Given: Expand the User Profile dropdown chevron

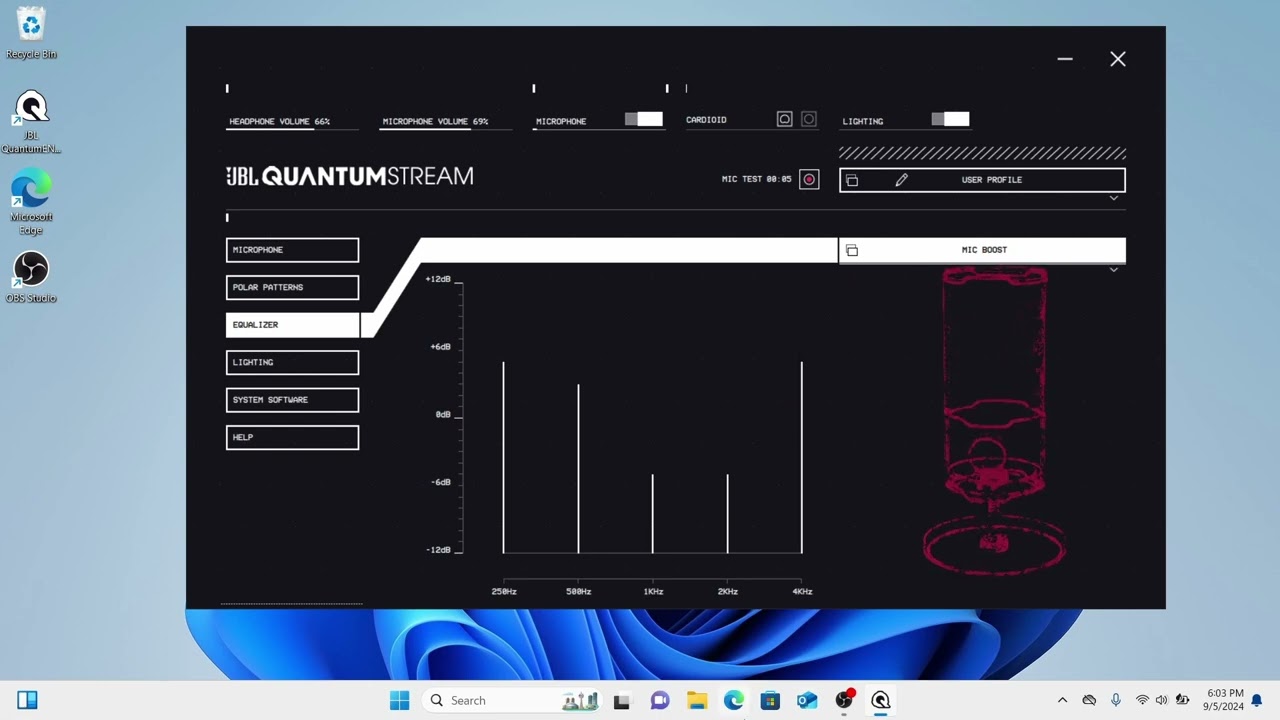Looking at the screenshot, I should click(x=1114, y=198).
